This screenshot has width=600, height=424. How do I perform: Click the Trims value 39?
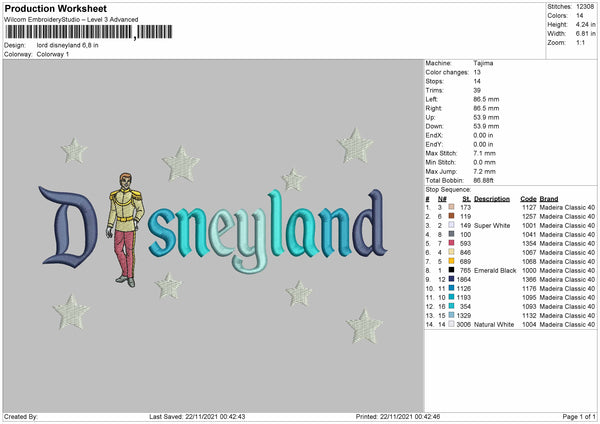(477, 90)
